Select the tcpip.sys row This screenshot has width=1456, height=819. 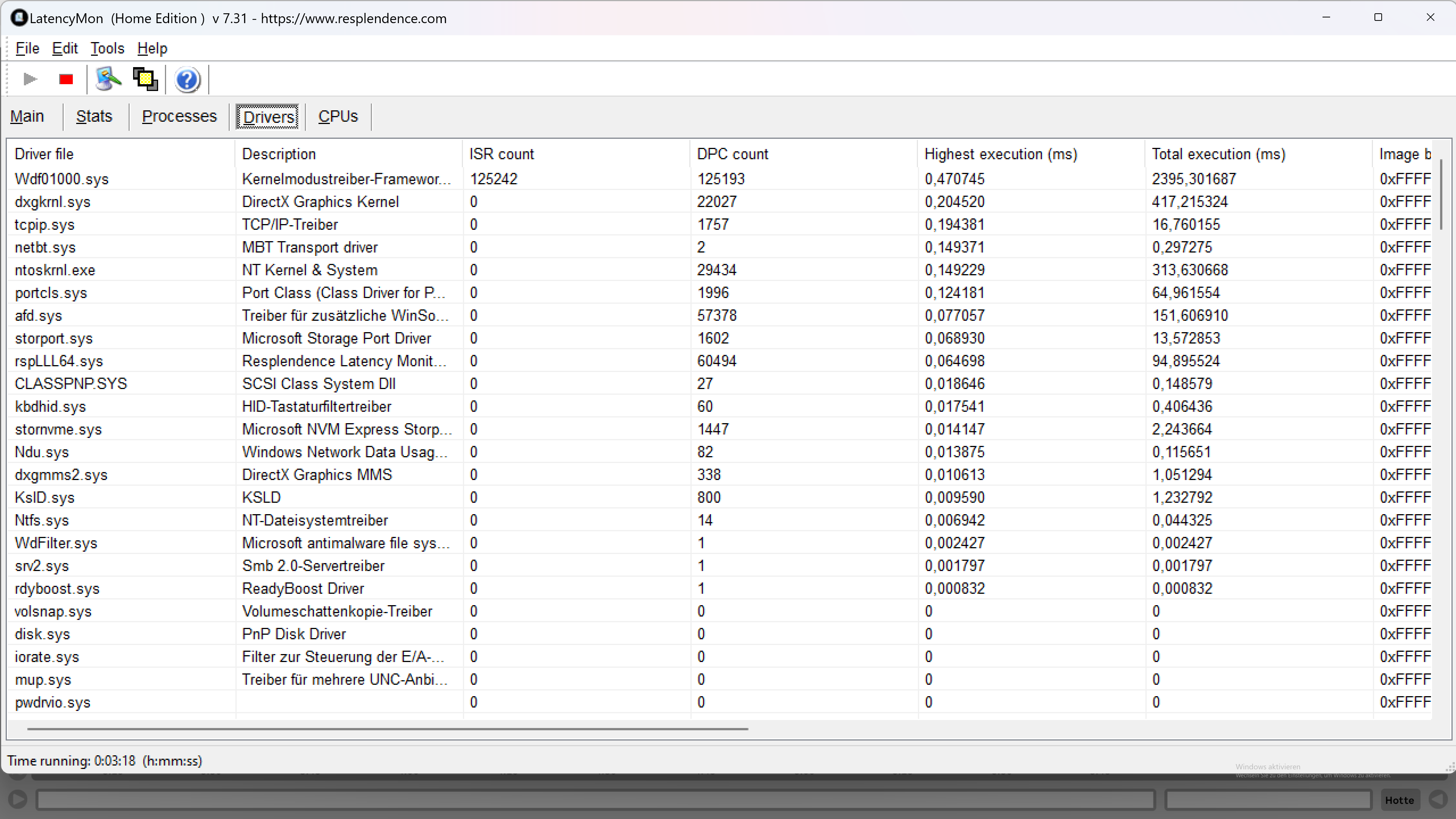coord(720,224)
